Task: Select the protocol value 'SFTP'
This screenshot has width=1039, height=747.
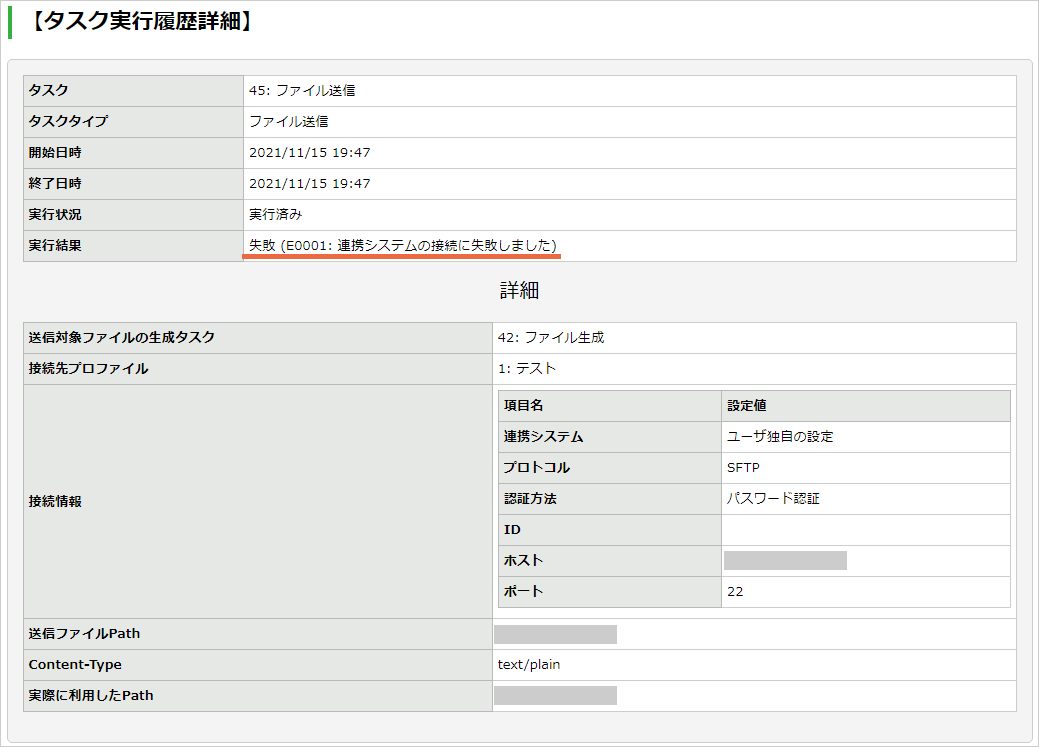Action: (743, 468)
